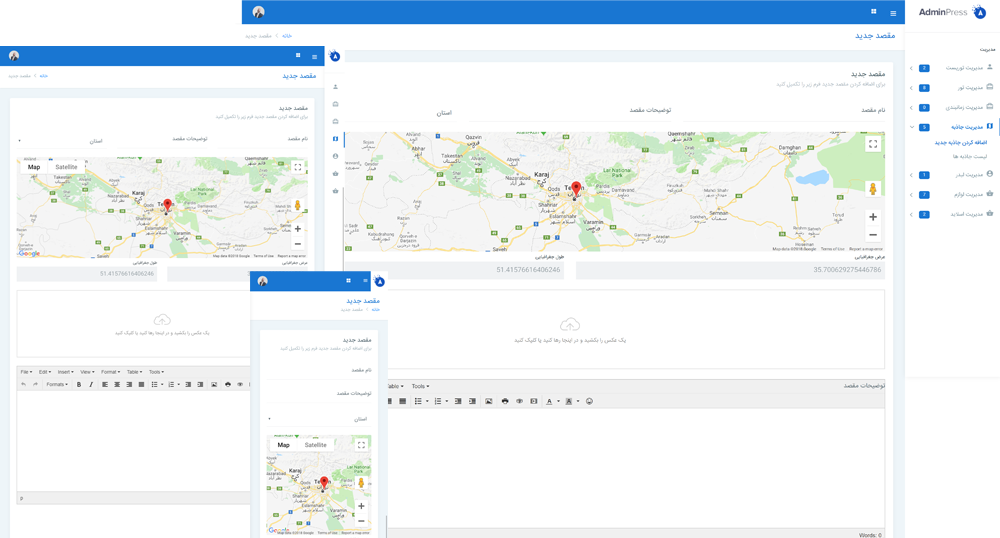Click the Bold icon in the left editor
Viewport: 1000px width, 538px height.
coord(79,384)
